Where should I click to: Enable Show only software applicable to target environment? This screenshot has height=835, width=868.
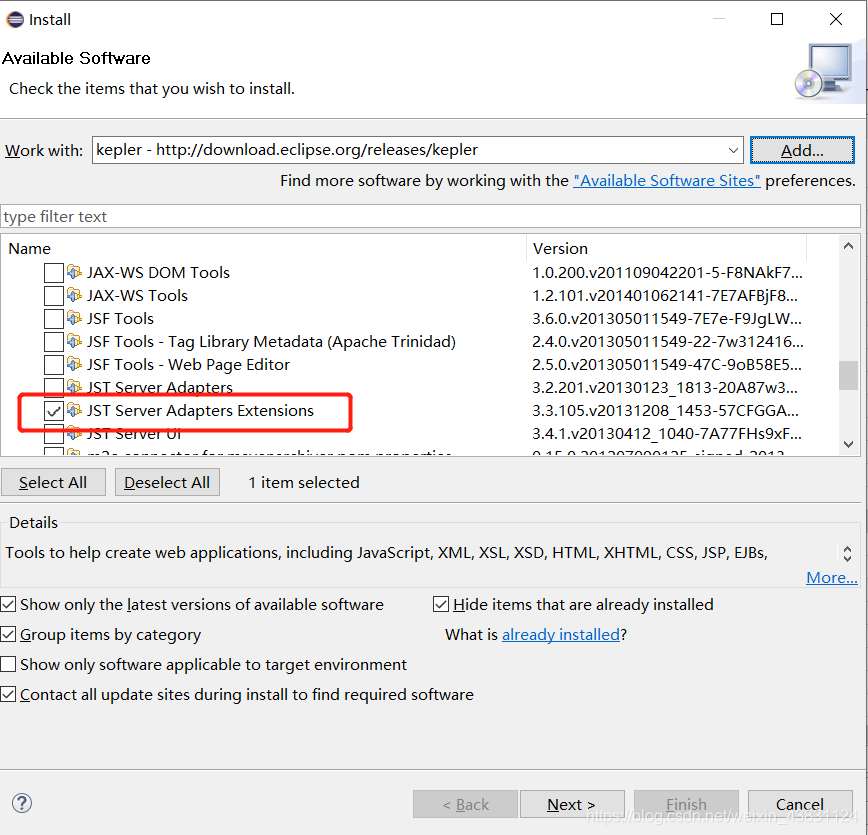pos(10,664)
